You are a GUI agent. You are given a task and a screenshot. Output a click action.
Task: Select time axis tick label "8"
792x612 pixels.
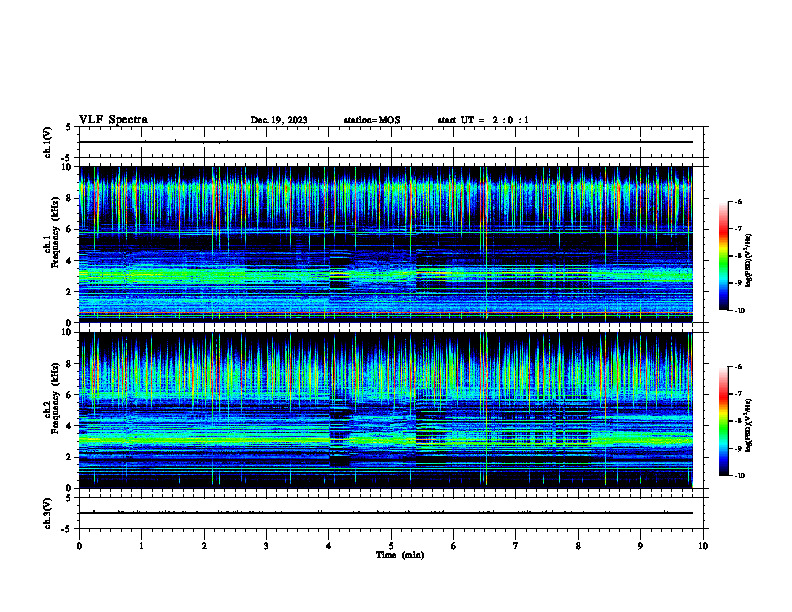(578, 546)
